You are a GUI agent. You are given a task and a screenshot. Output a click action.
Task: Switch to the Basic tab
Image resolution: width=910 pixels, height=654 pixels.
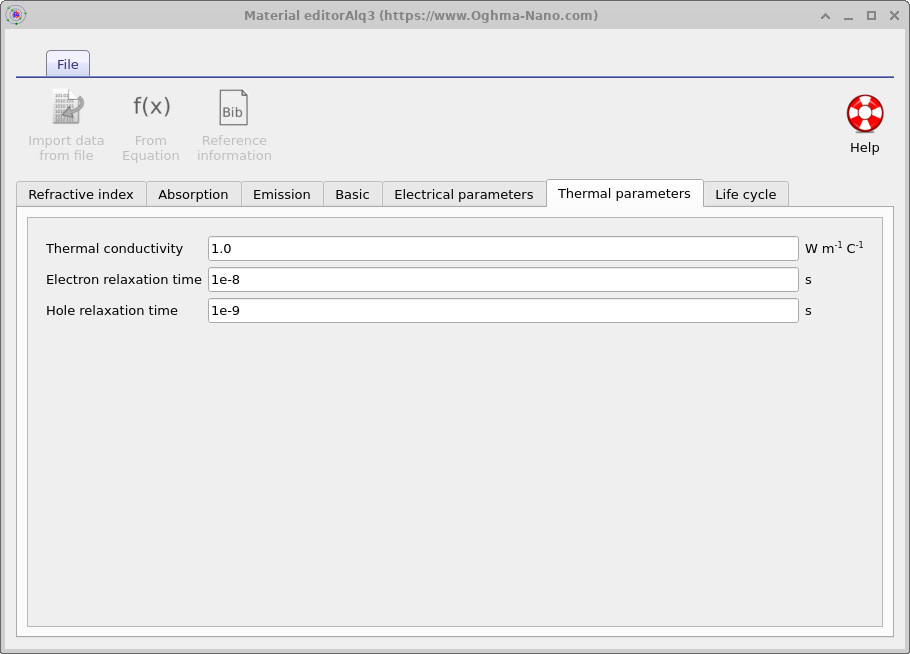click(x=352, y=194)
